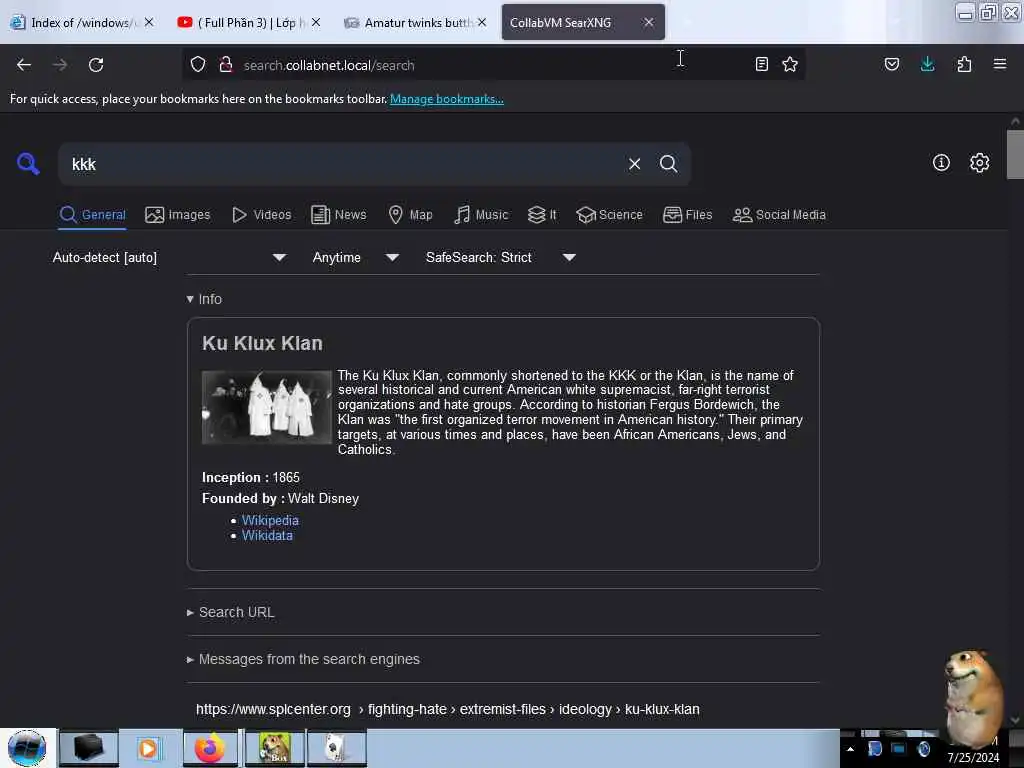Clear the search query with X icon
1024x768 pixels.
click(x=634, y=164)
